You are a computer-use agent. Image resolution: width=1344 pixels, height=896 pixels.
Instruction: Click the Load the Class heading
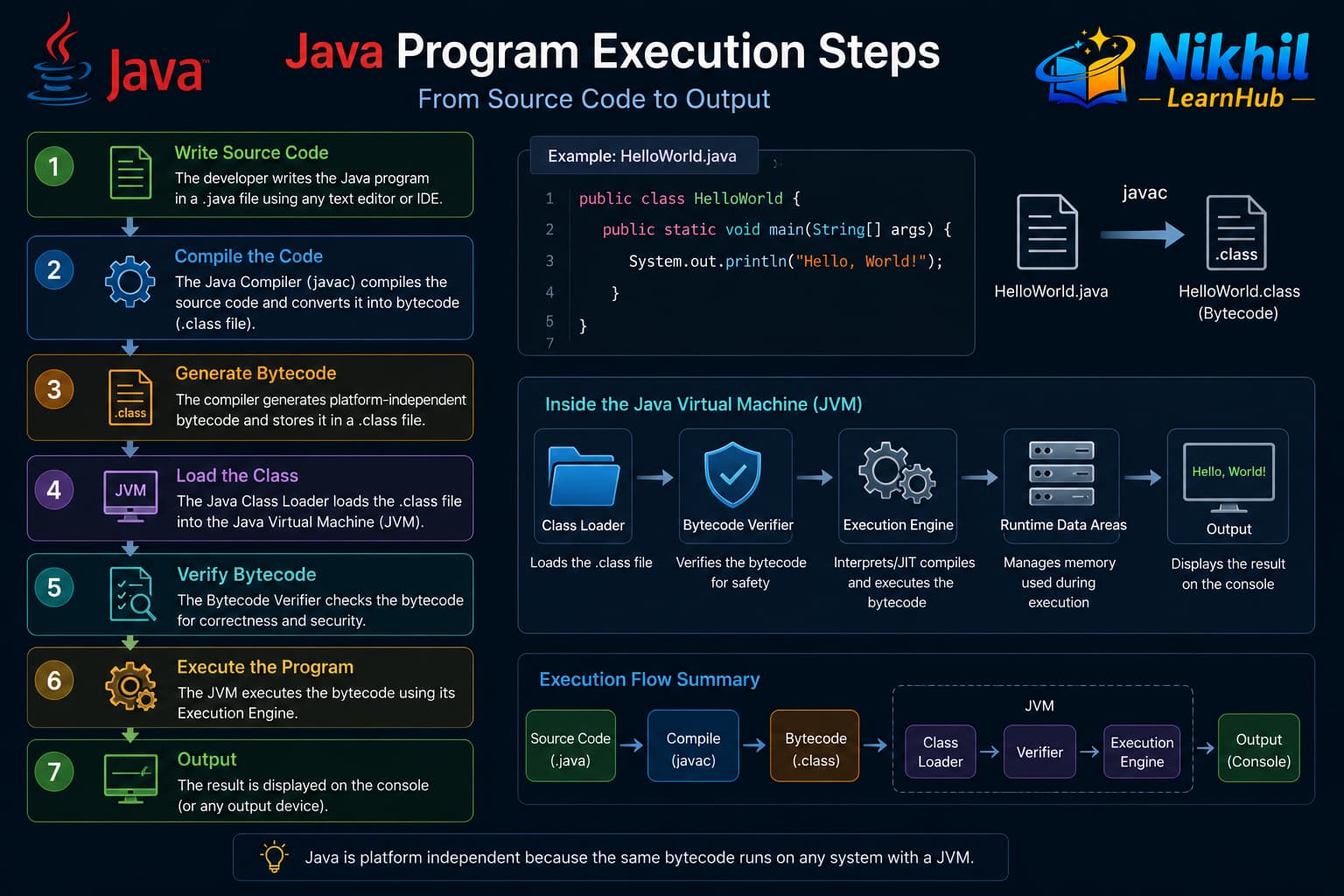tap(237, 475)
